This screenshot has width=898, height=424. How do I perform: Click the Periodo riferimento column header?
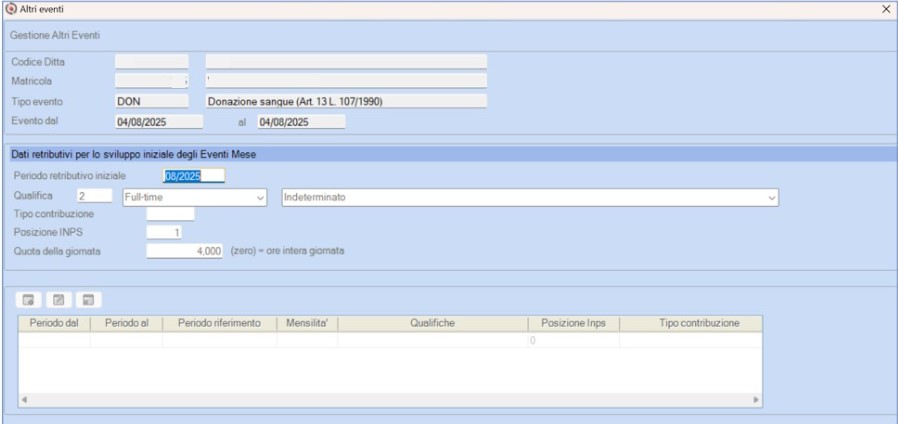pos(220,323)
